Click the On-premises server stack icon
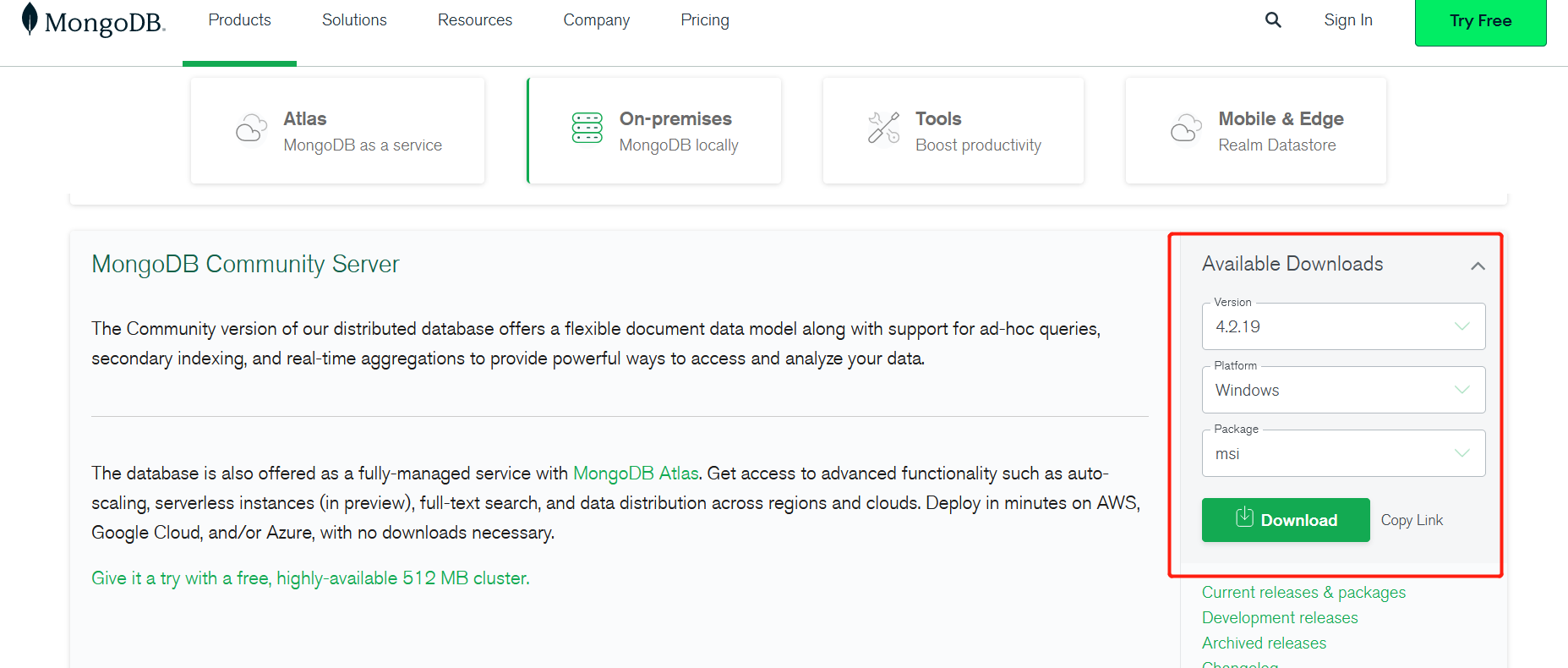This screenshot has height=668, width=1568. point(587,128)
